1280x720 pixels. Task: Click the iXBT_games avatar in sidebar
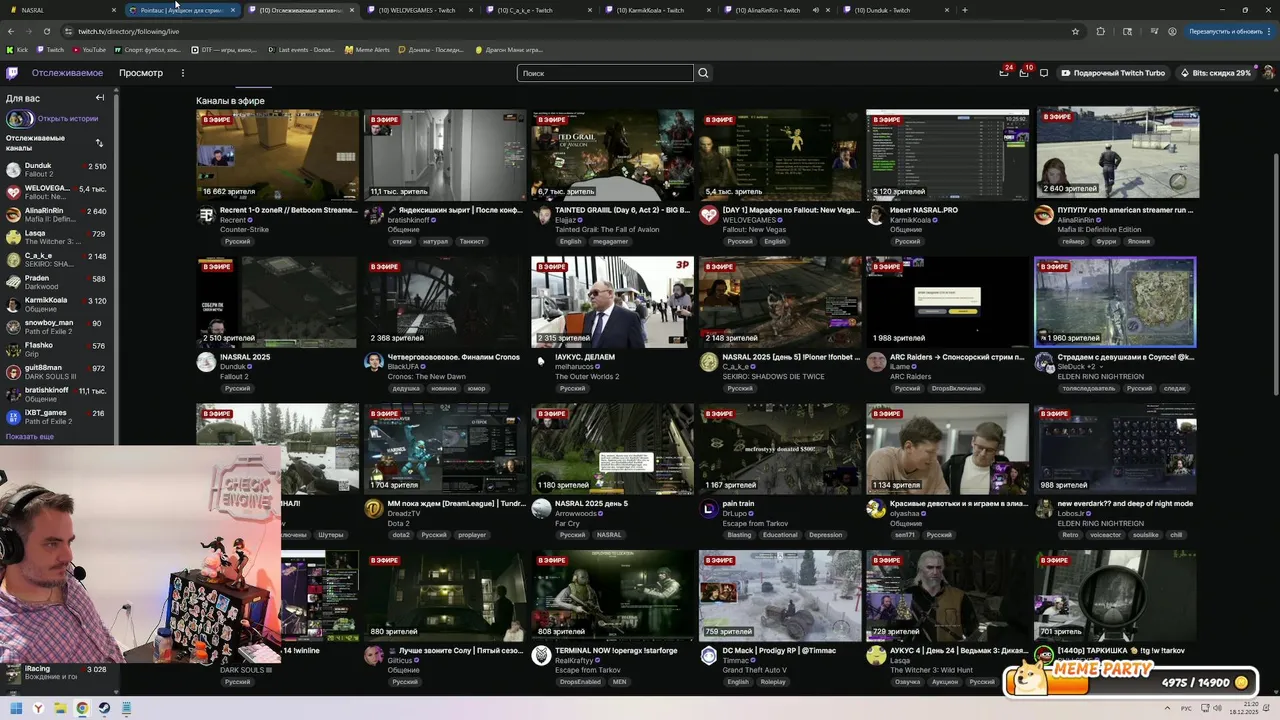13,417
